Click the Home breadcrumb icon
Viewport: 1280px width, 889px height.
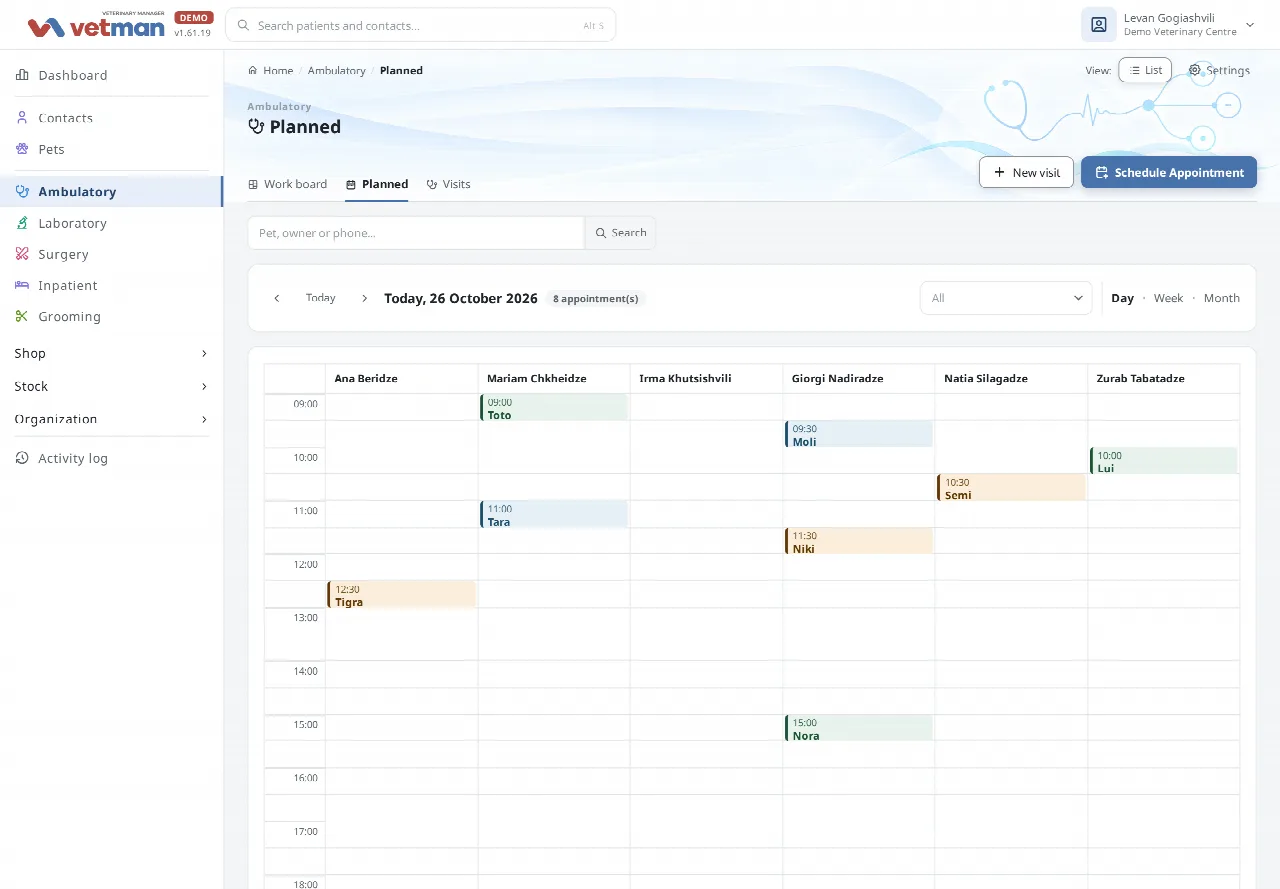pos(253,70)
